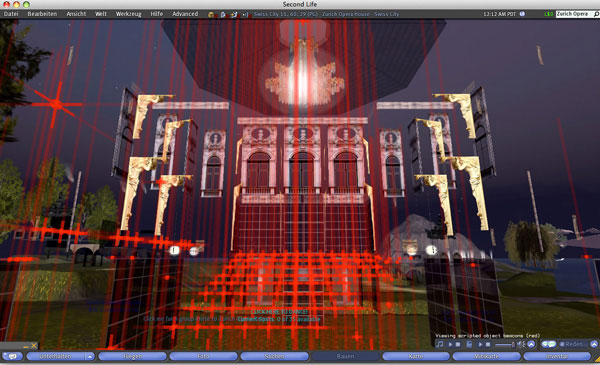This screenshot has width=600, height=365.
Task: Open the Ansicht menu
Action: (76, 14)
